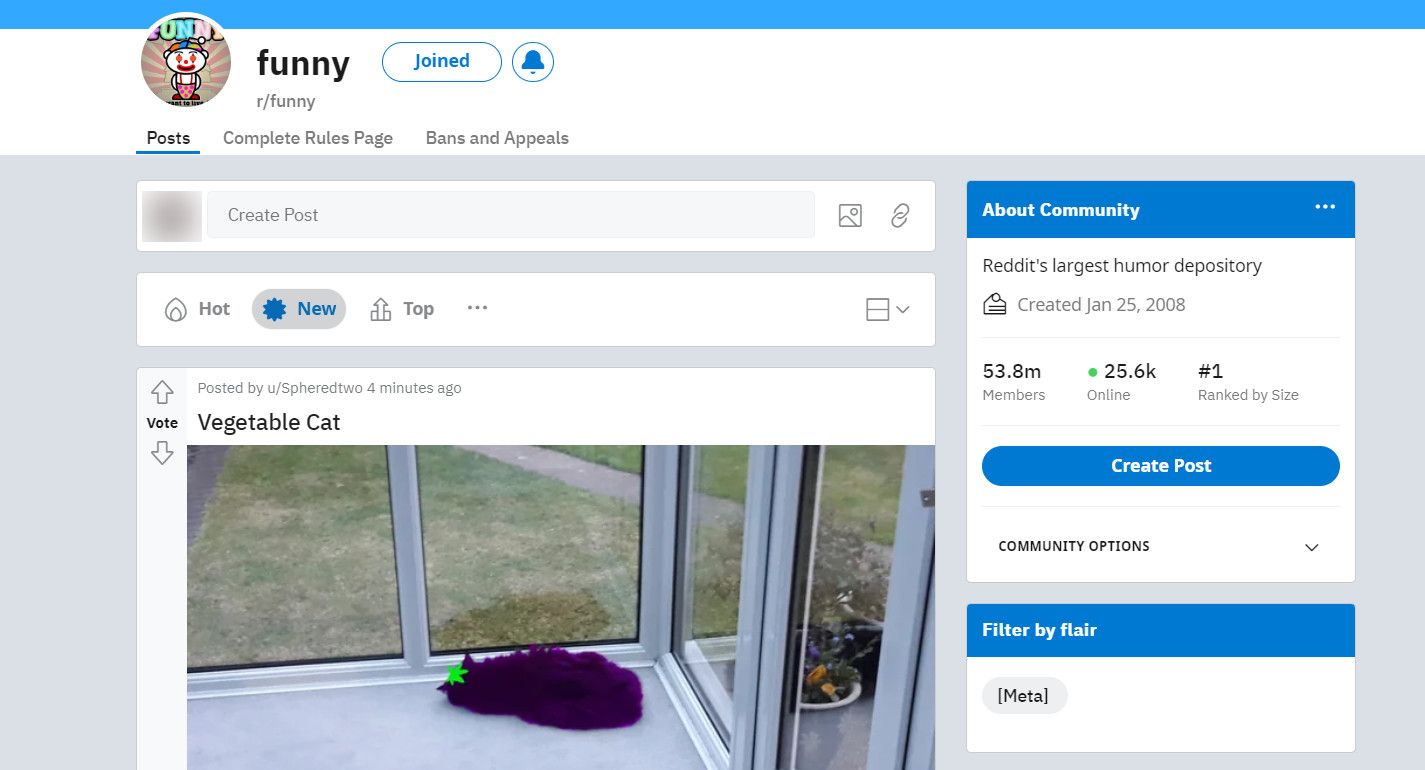
Task: Expand the Community Options section
Action: coord(1160,546)
